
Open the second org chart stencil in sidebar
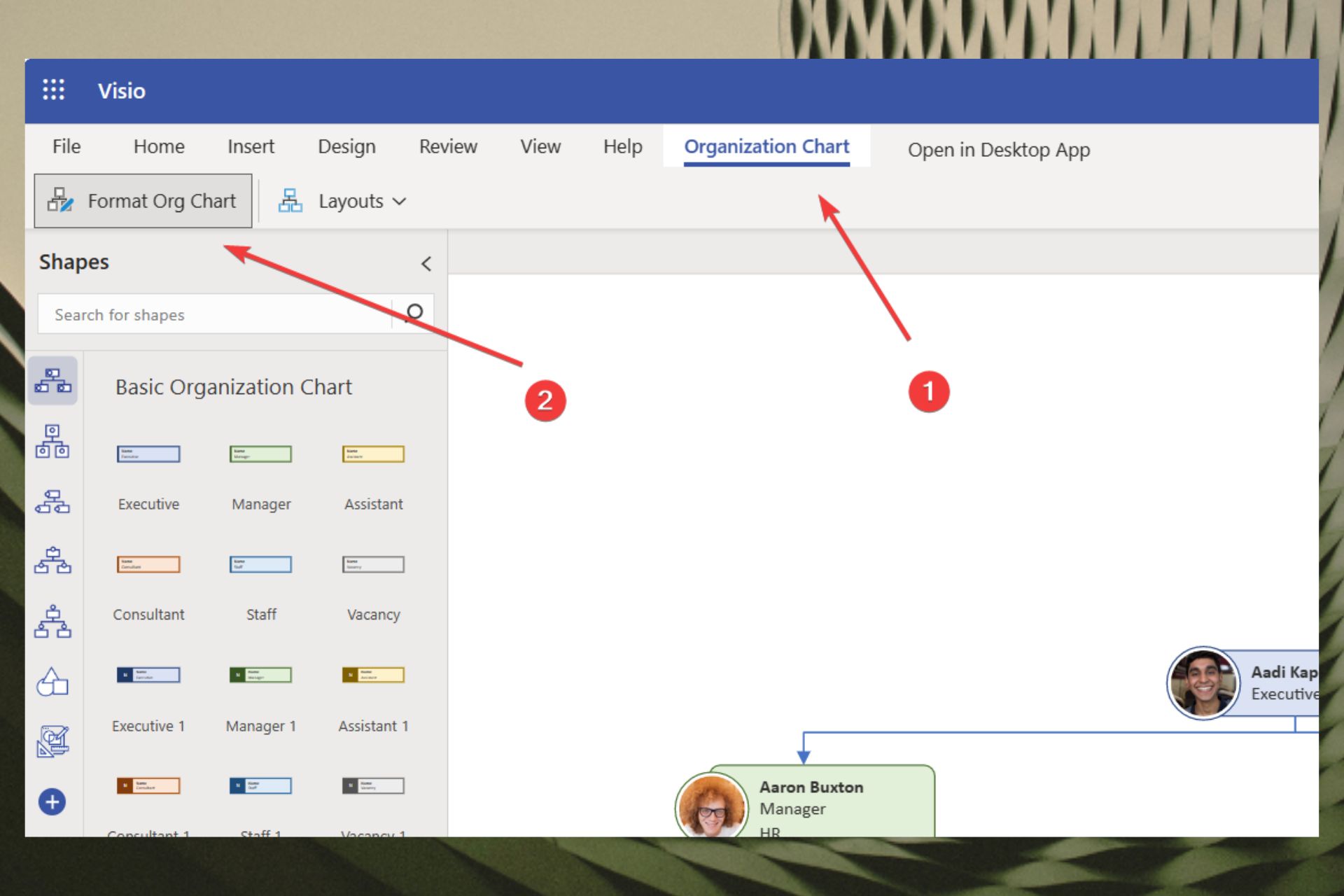pyautogui.click(x=53, y=441)
